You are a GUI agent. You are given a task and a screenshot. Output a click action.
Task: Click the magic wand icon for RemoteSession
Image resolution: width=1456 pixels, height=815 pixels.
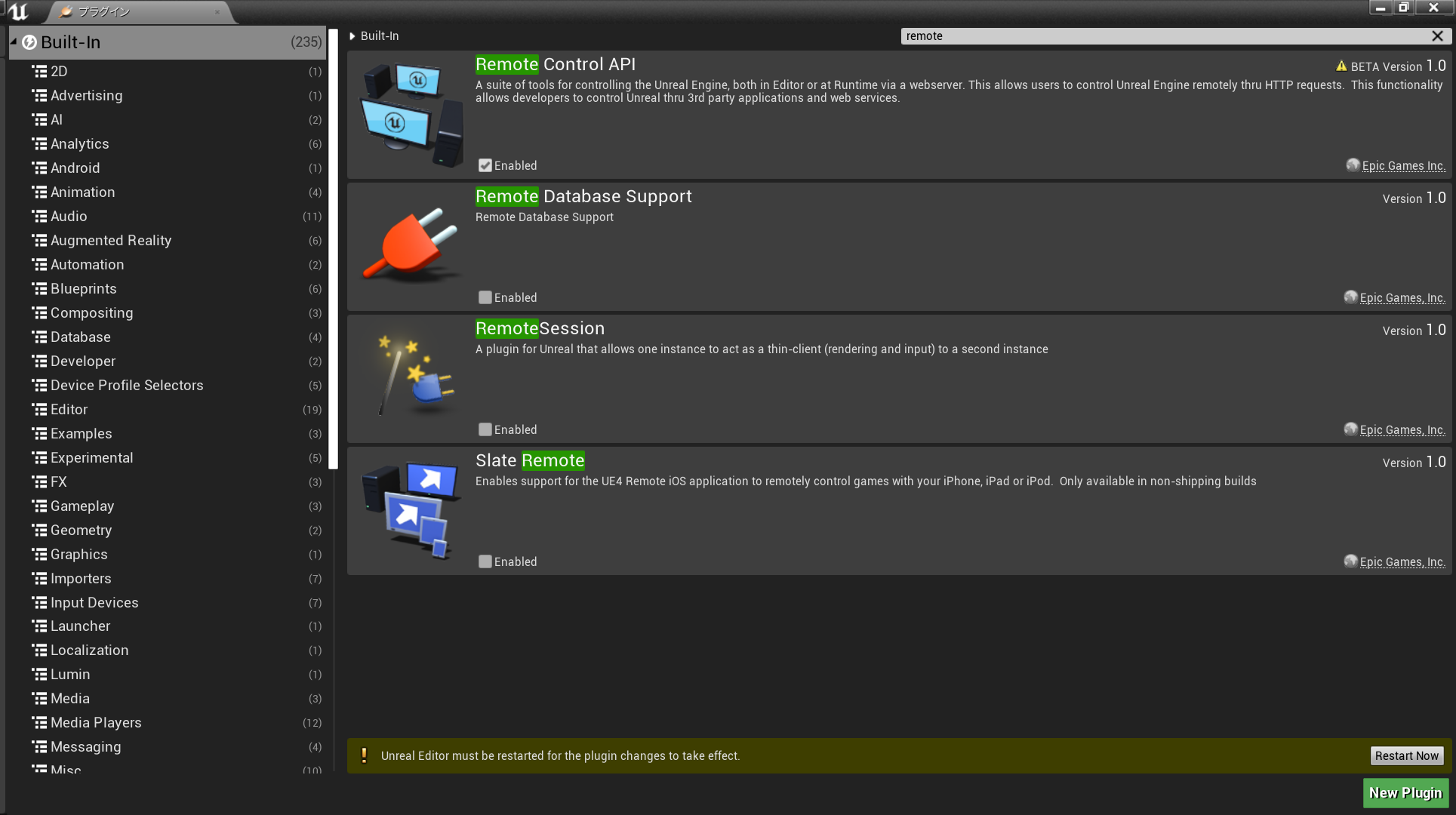[410, 377]
